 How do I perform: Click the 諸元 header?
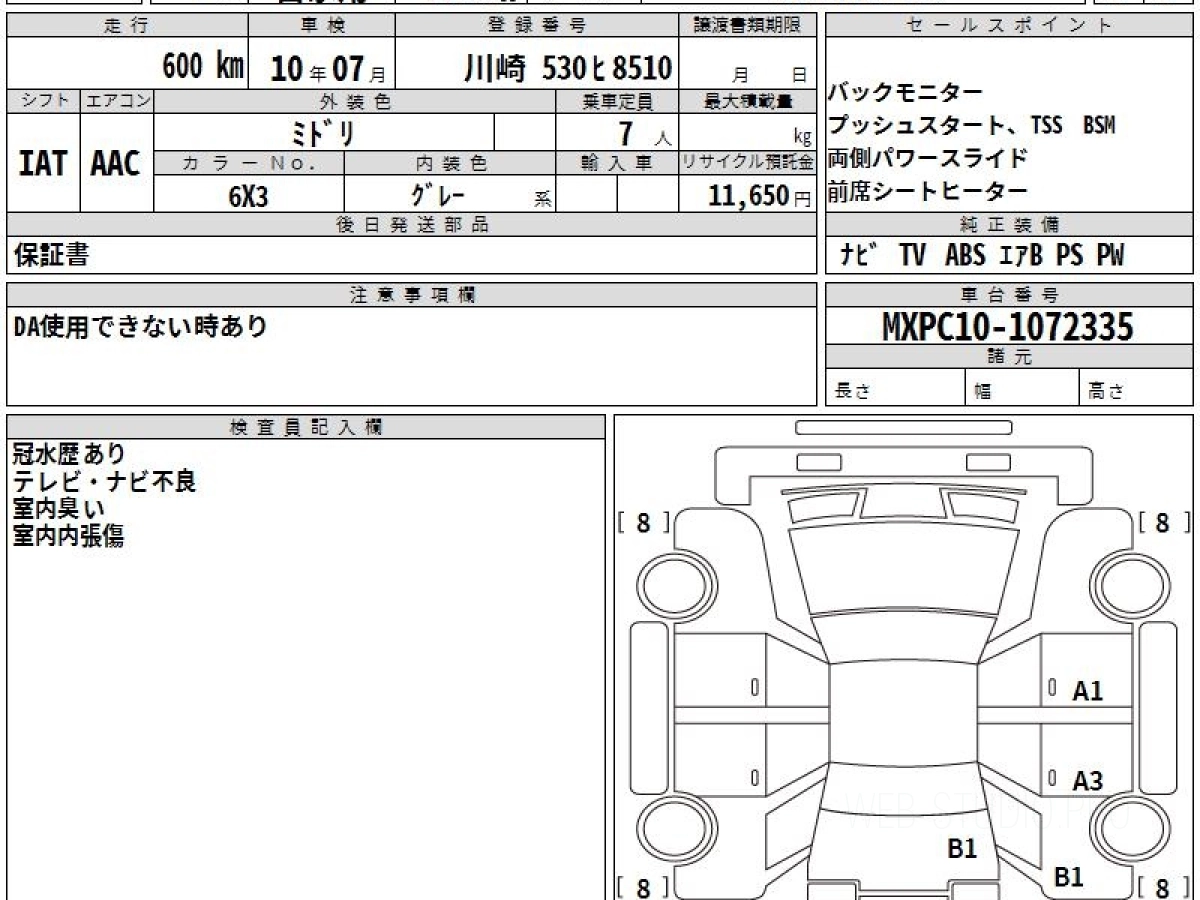[1010, 358]
